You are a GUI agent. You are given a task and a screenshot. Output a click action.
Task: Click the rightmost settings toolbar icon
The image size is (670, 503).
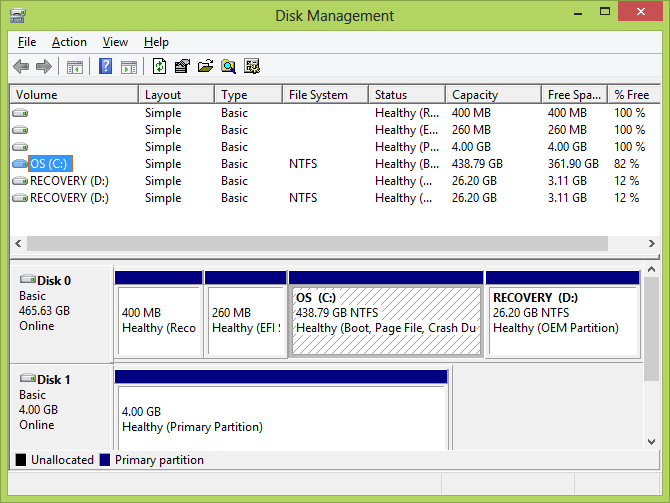click(252, 67)
